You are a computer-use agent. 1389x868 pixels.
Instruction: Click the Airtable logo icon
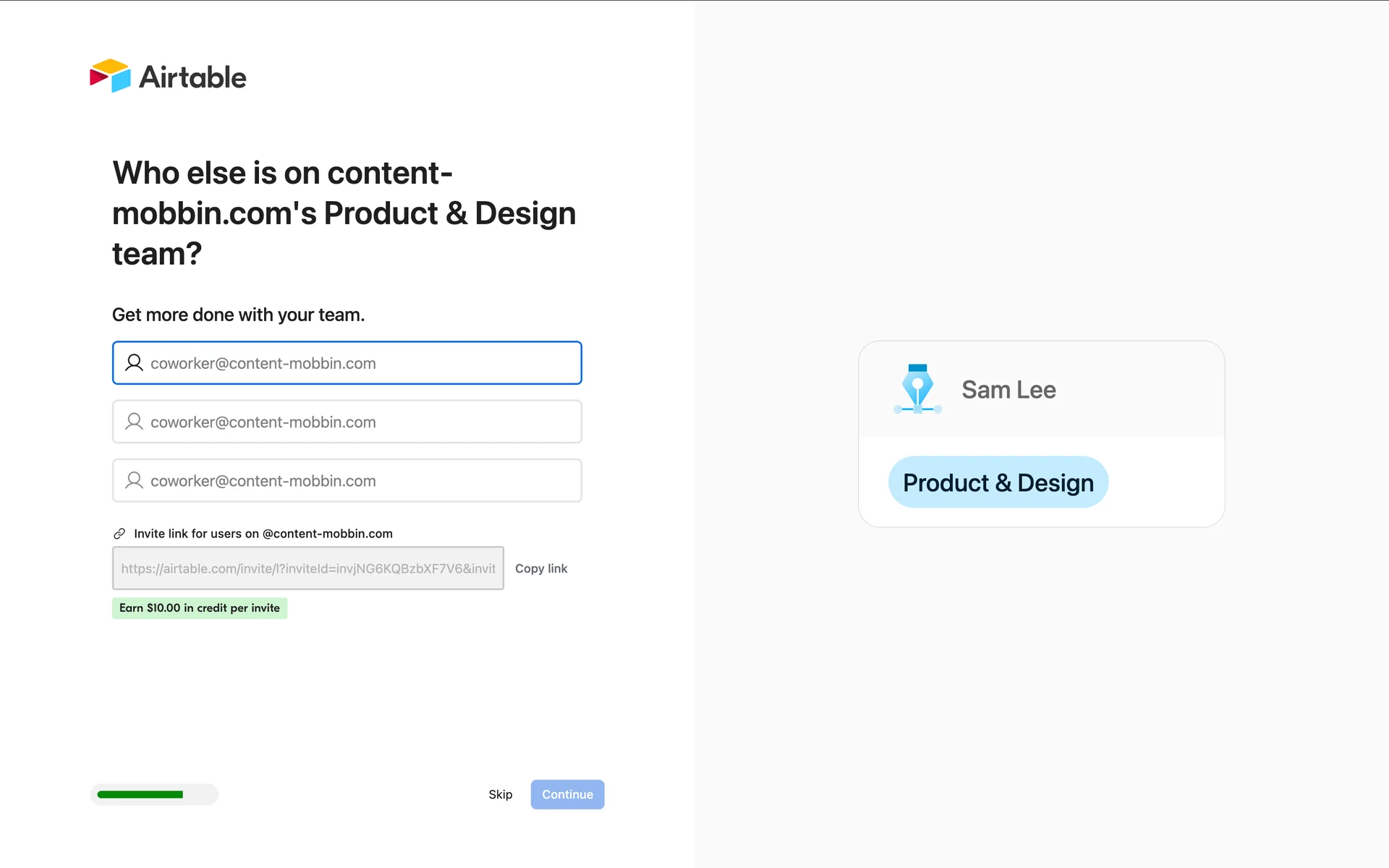110,76
